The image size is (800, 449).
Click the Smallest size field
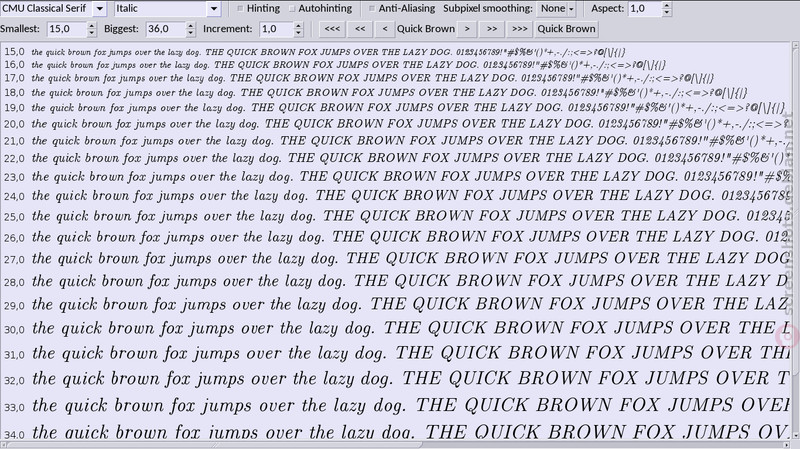[x=66, y=29]
